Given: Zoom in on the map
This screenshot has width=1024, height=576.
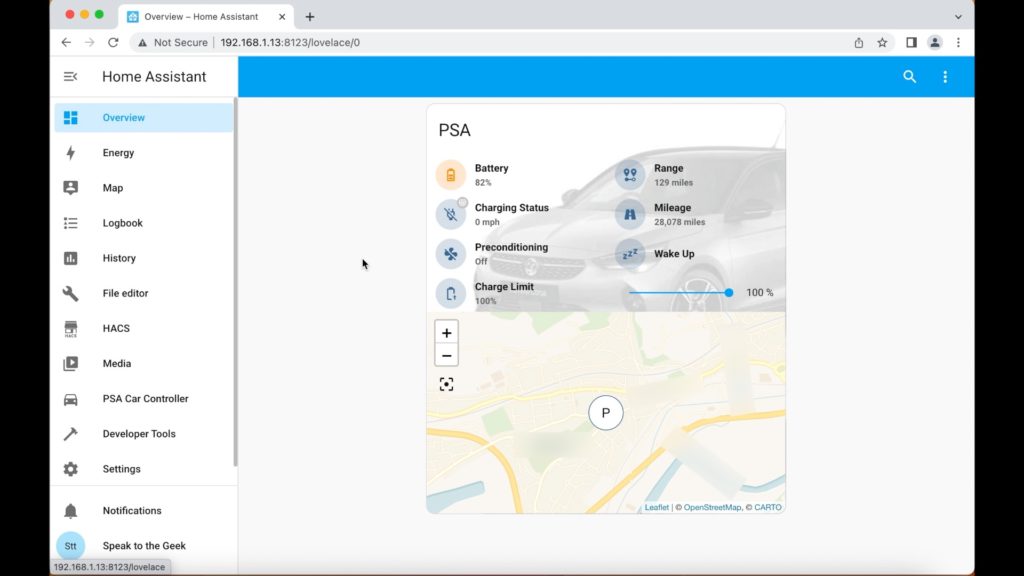Looking at the screenshot, I should (x=447, y=333).
